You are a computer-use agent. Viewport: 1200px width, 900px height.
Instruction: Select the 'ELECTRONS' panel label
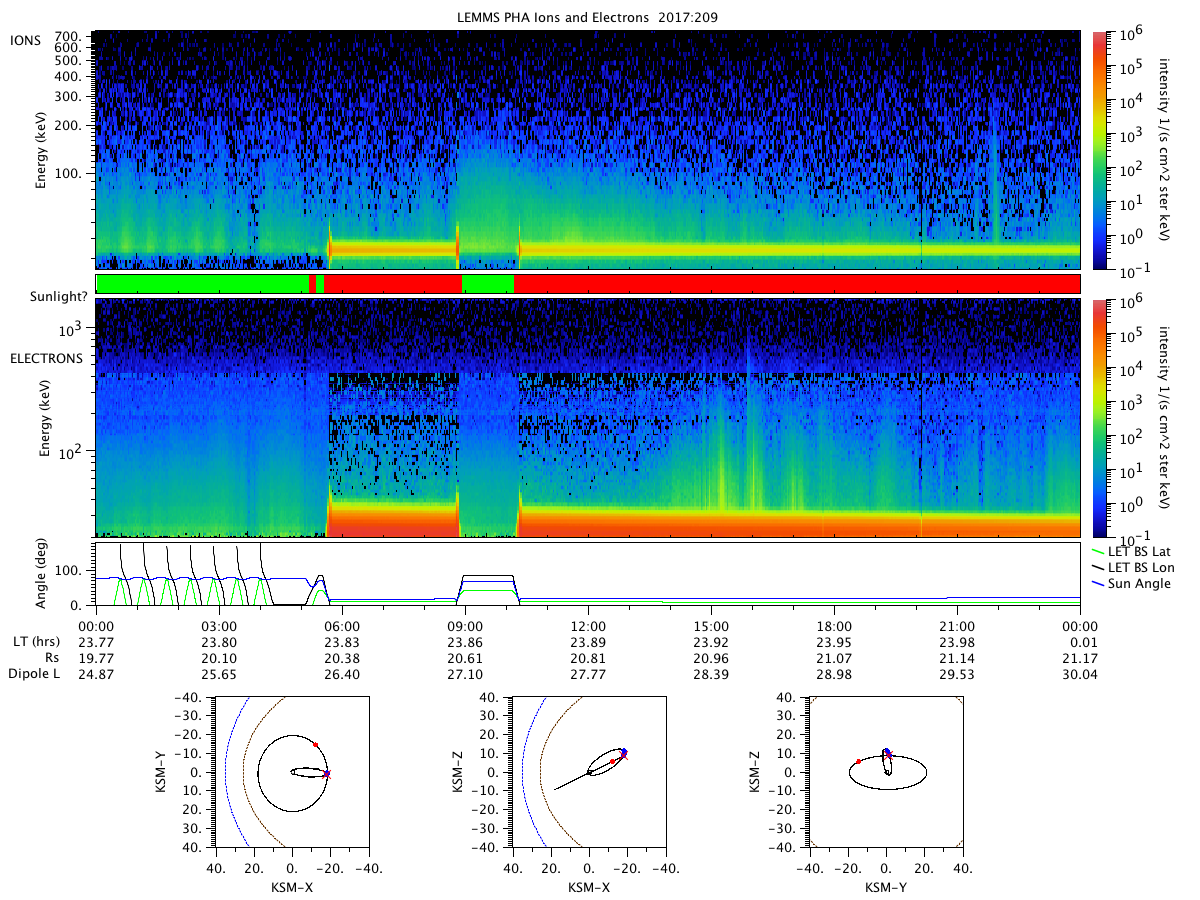click(46, 357)
